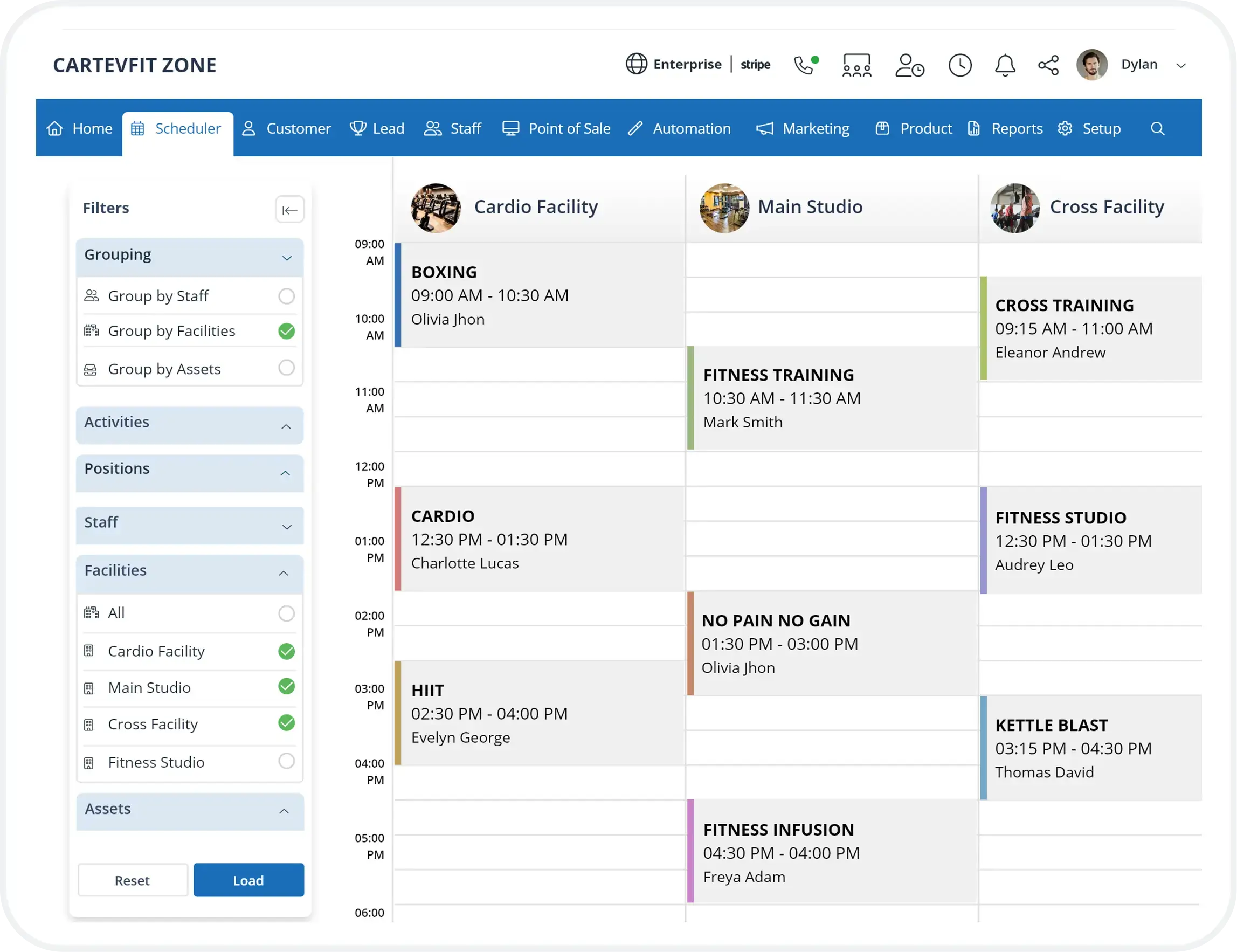
Task: Open the class roster people icon
Action: (856, 65)
